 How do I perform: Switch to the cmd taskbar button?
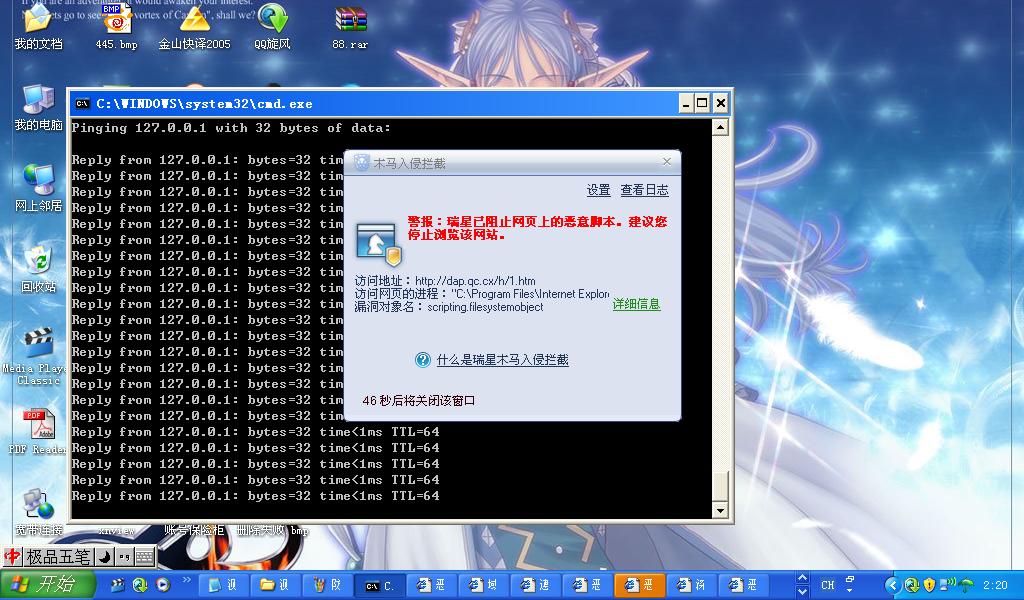pos(380,585)
